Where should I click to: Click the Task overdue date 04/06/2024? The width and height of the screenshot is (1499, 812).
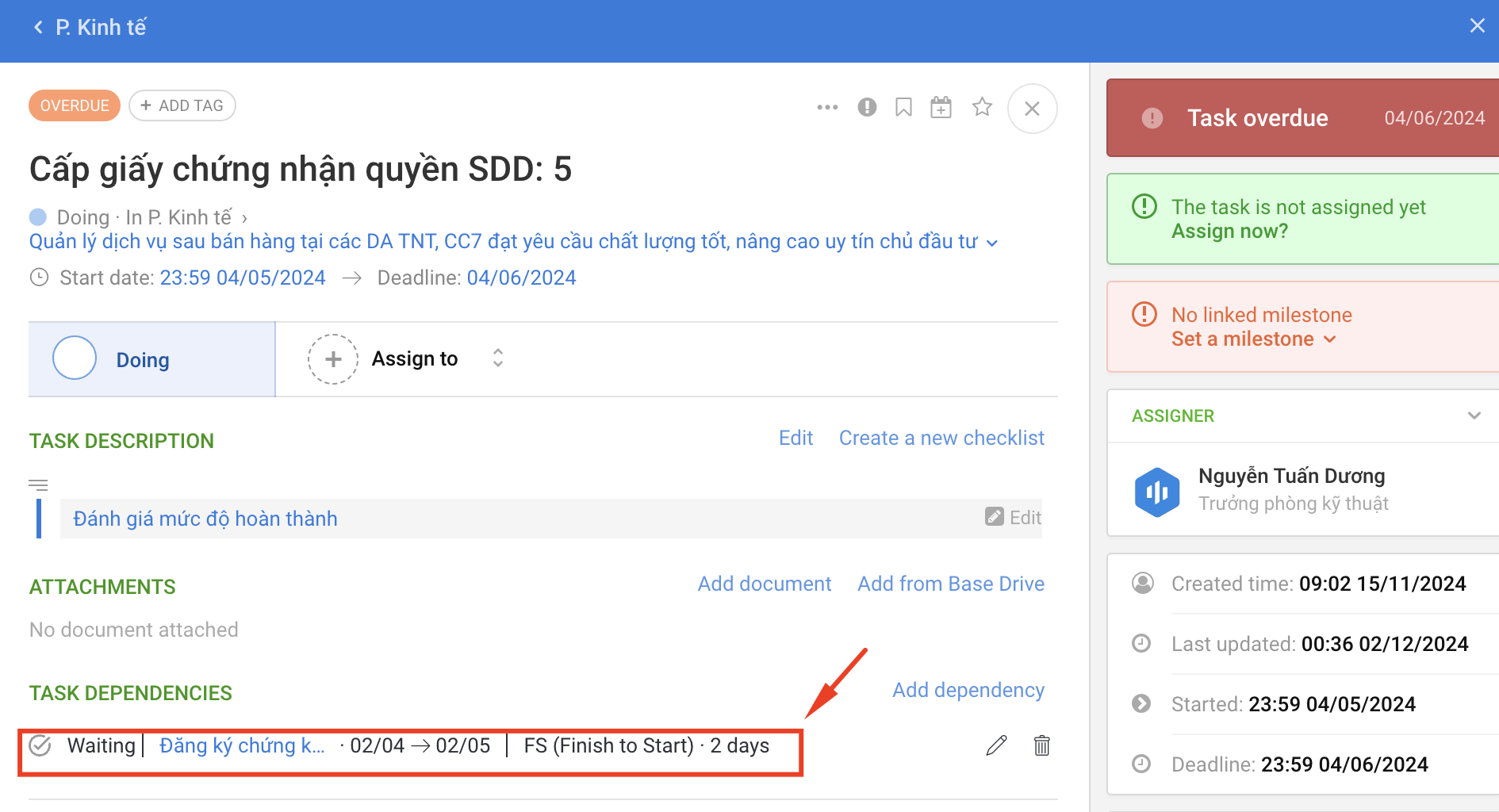[1435, 118]
